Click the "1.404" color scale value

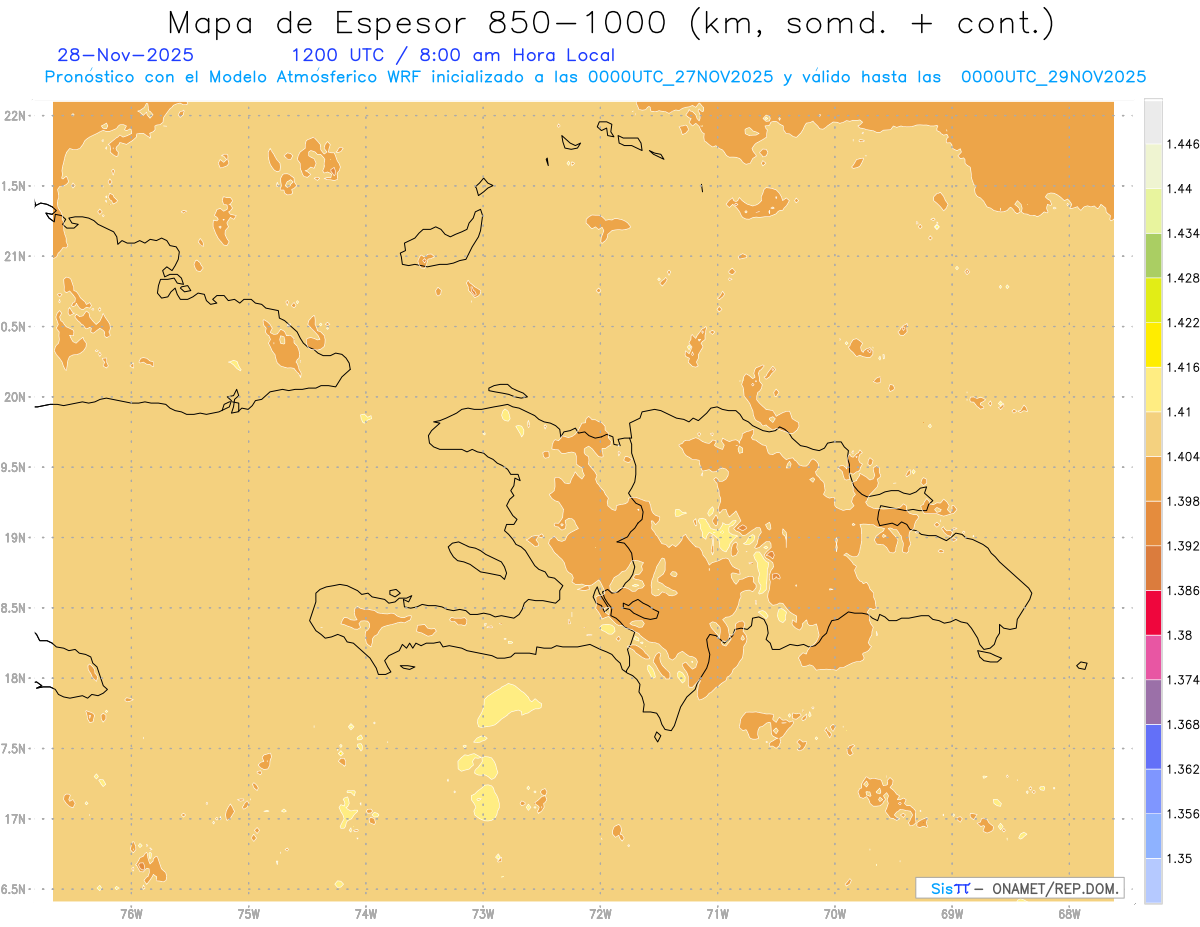point(1184,456)
